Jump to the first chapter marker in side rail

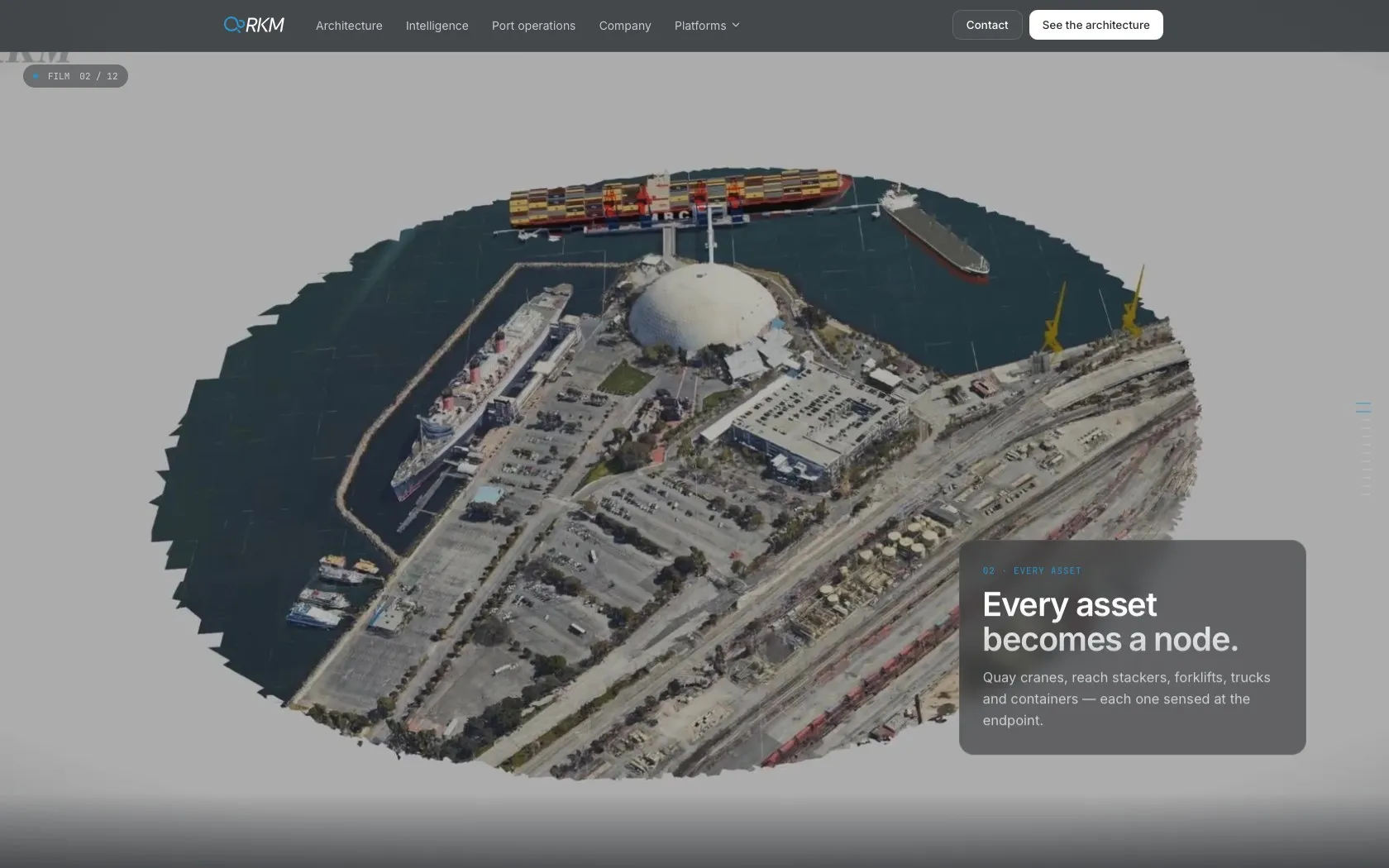1363,403
